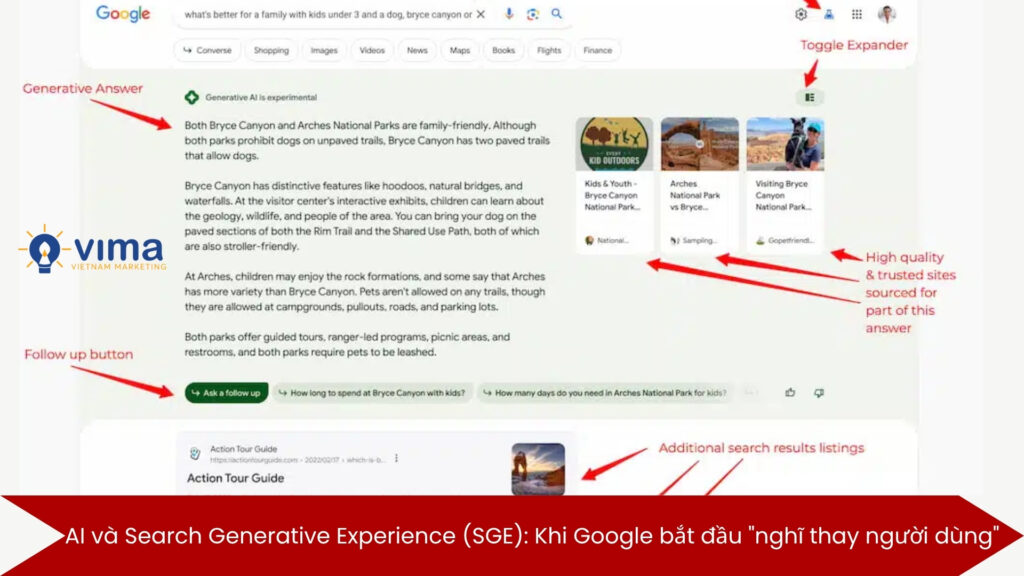The width and height of the screenshot is (1024, 576).
Task: Switch to the Maps tab
Action: point(460,50)
